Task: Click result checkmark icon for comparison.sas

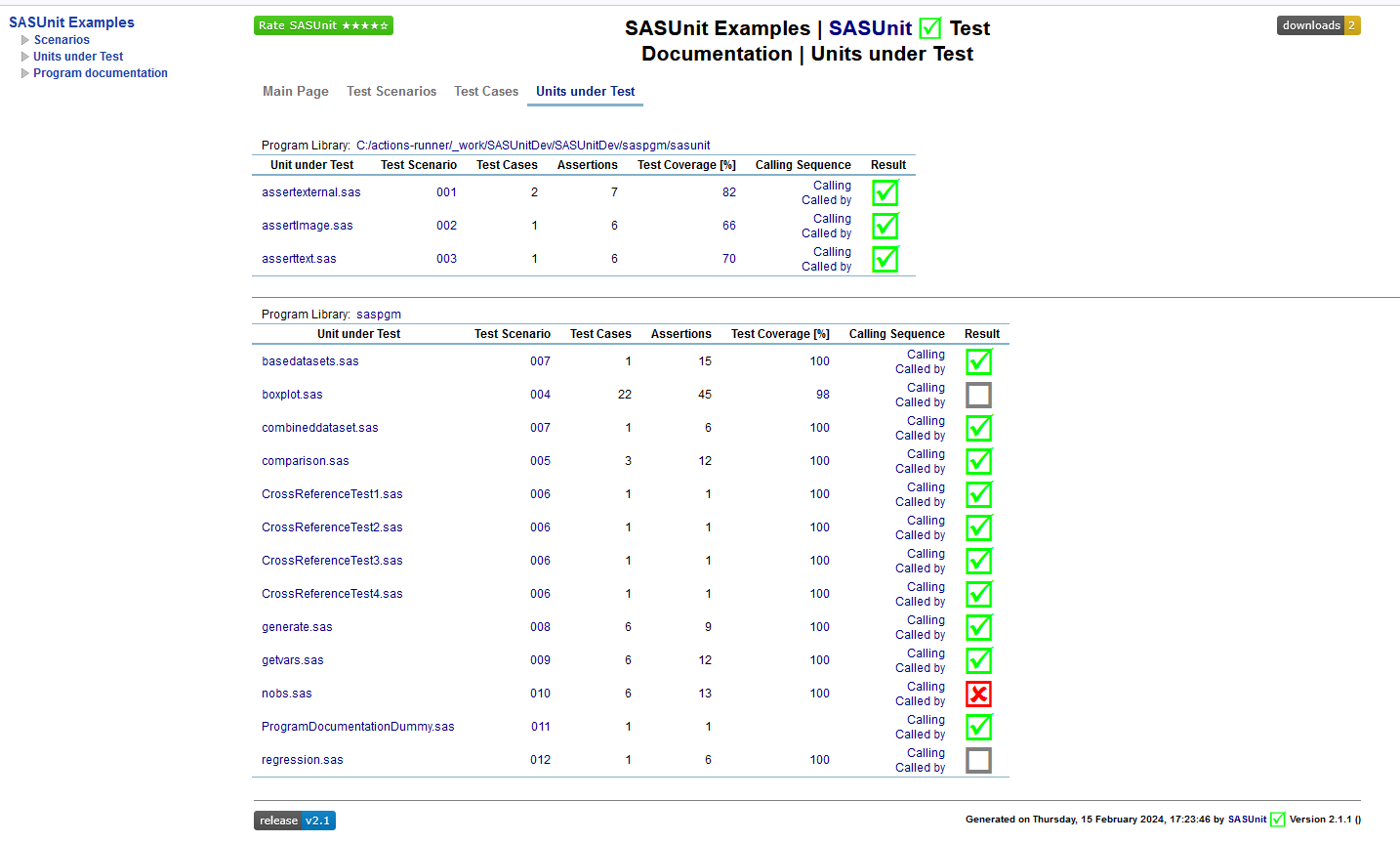Action: pyautogui.click(x=978, y=461)
